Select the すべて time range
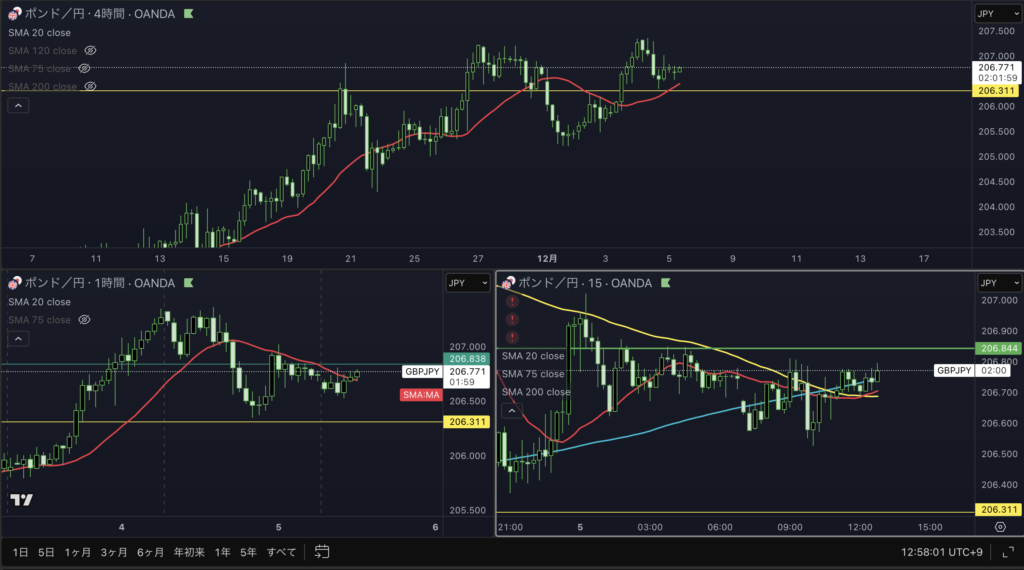 click(283, 552)
